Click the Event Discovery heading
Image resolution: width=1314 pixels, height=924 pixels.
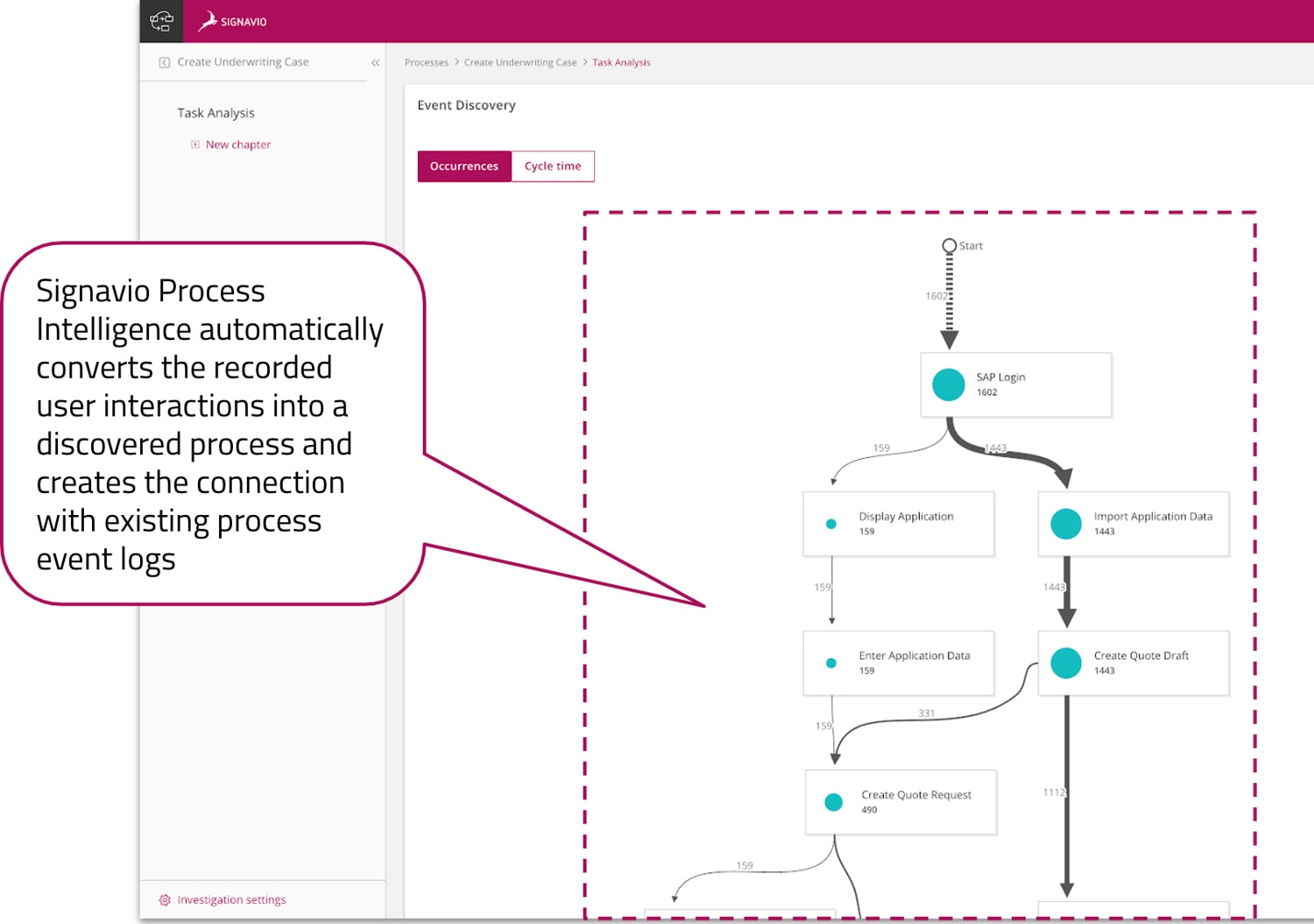[x=466, y=105]
